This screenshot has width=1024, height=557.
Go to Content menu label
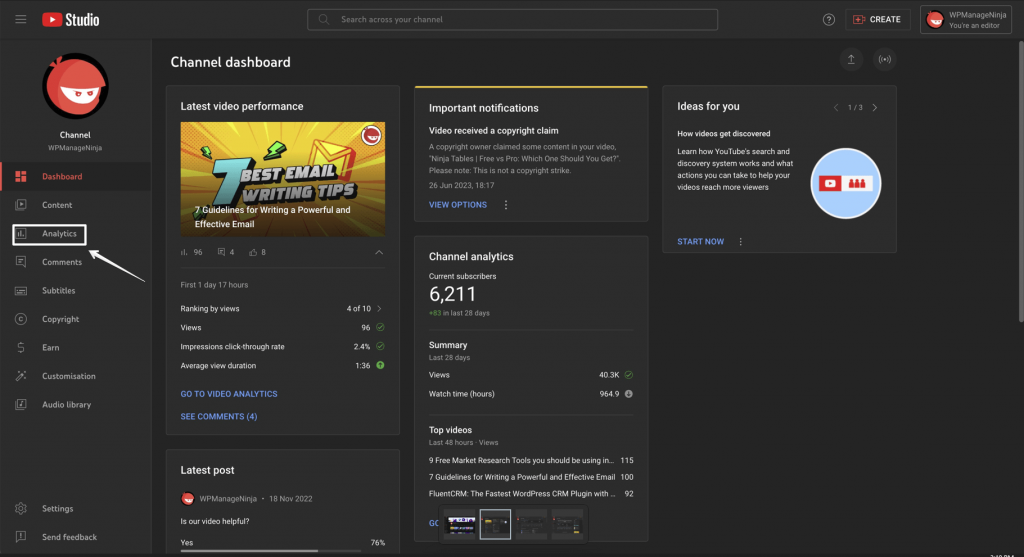(x=57, y=205)
